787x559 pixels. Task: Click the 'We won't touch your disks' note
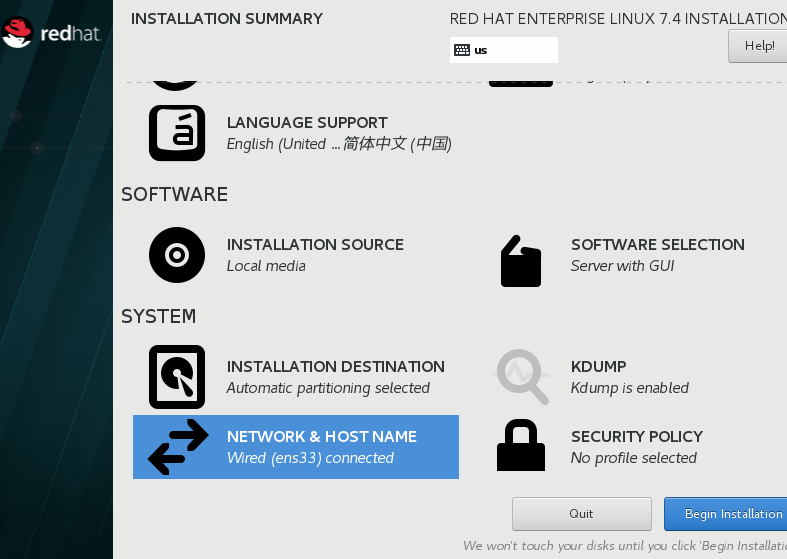(x=625, y=545)
